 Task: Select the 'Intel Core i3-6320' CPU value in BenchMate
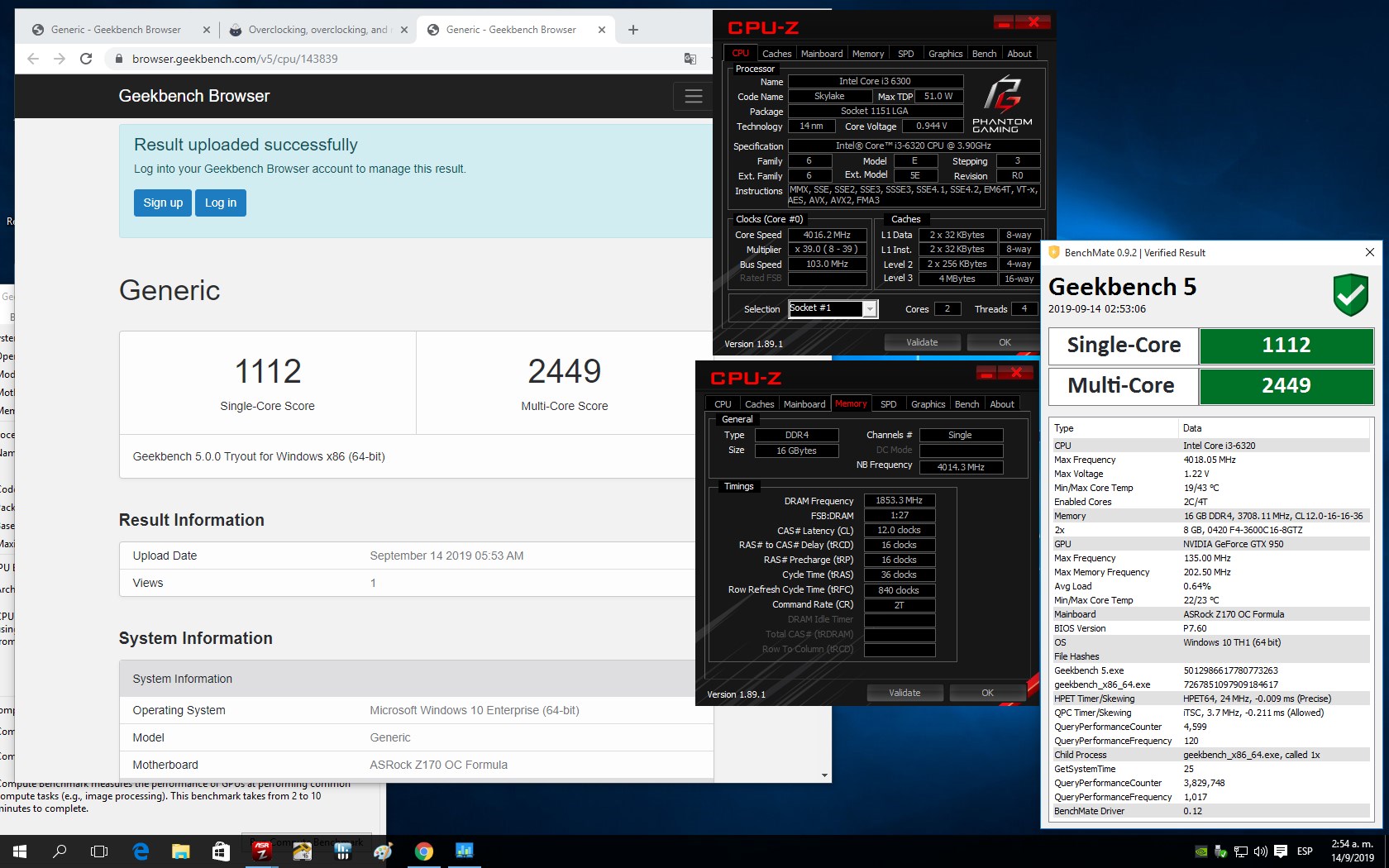tap(1219, 446)
